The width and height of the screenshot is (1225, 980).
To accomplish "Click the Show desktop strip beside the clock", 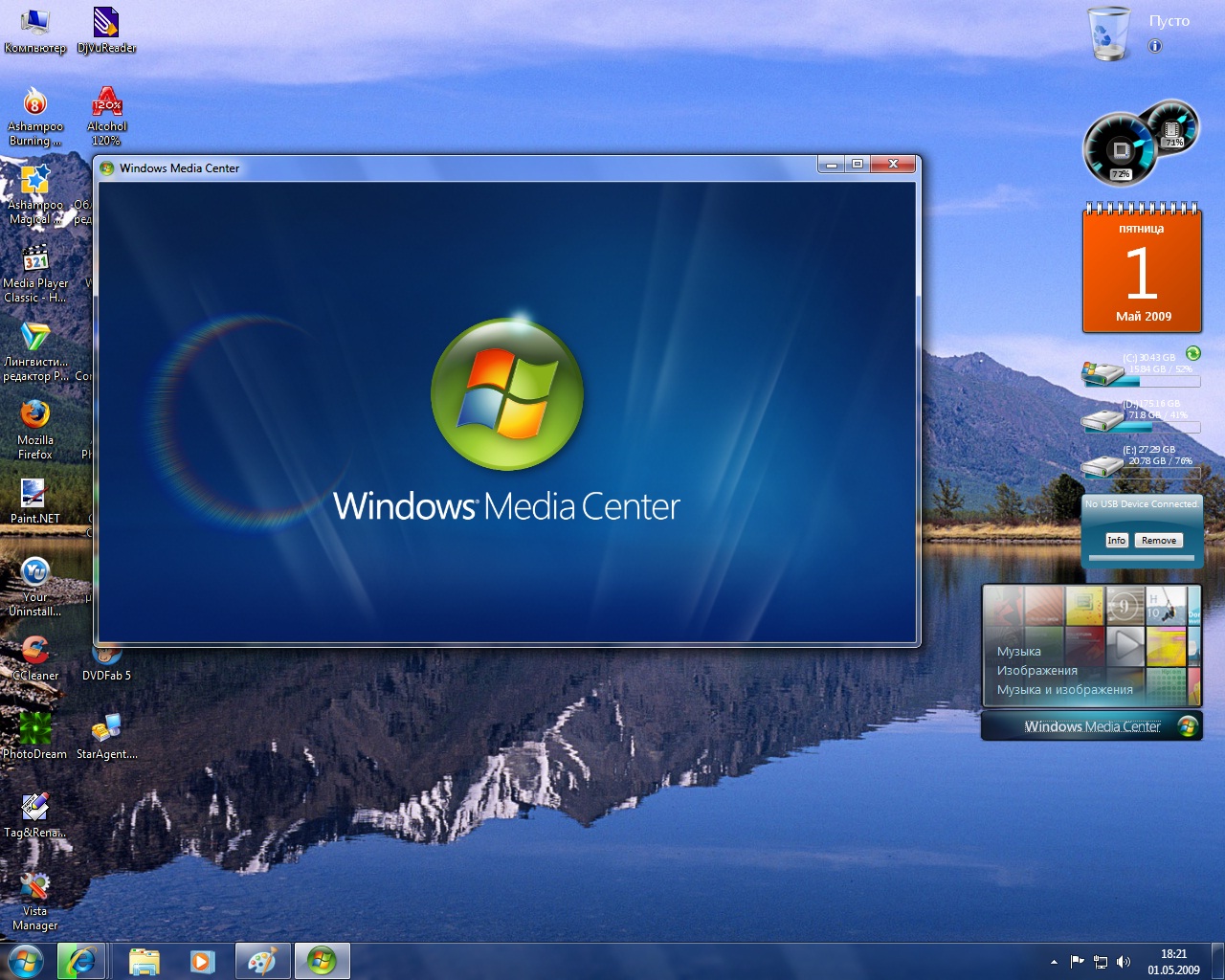I will (x=1217, y=962).
